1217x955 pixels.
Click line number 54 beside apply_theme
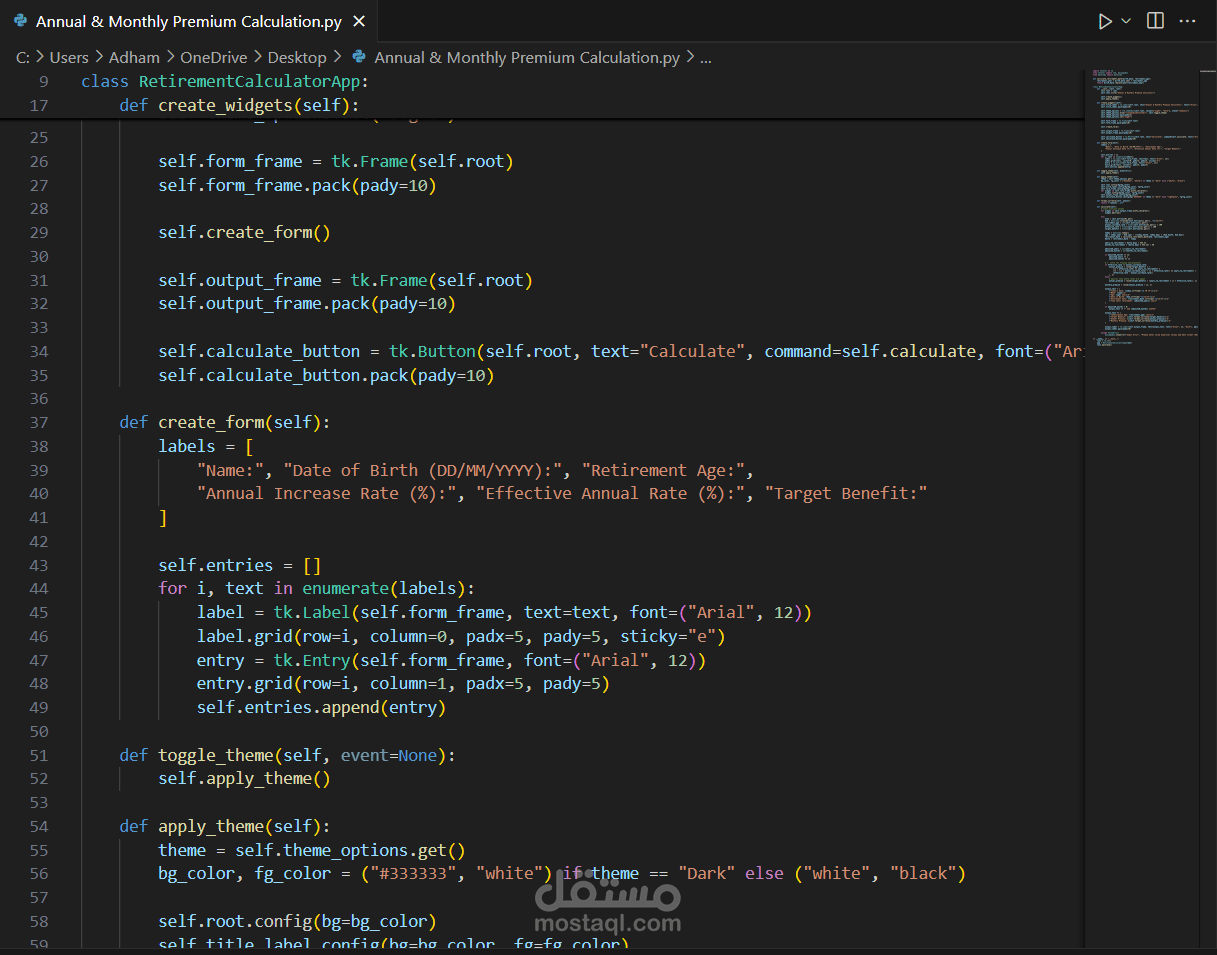(39, 826)
